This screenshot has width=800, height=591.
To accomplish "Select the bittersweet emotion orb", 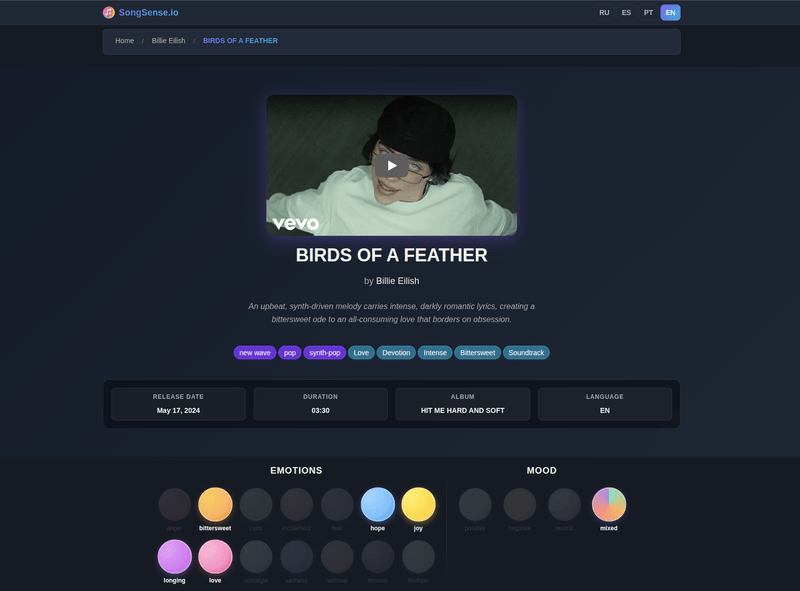I will coord(215,504).
